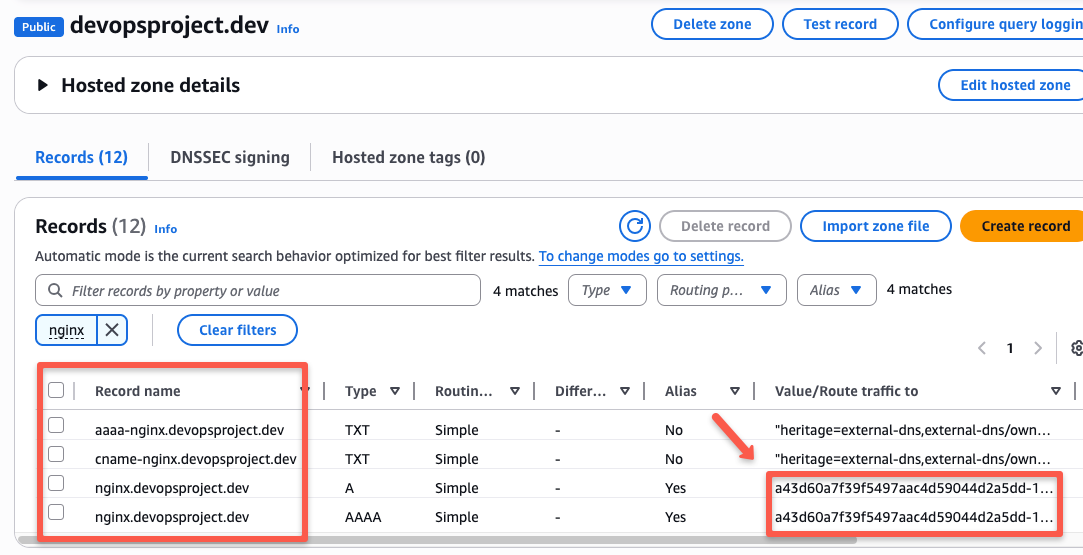Viewport: 1083px width, 555px height.
Task: Switch to Records (12) tab
Action: point(82,157)
